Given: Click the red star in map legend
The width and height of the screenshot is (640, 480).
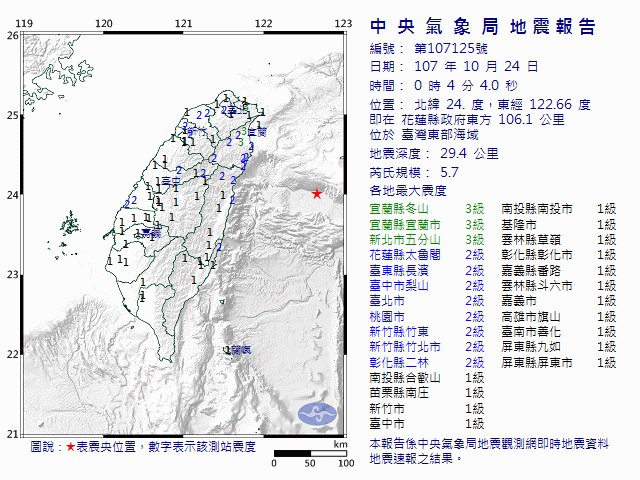Looking at the screenshot, I should tap(71, 447).
